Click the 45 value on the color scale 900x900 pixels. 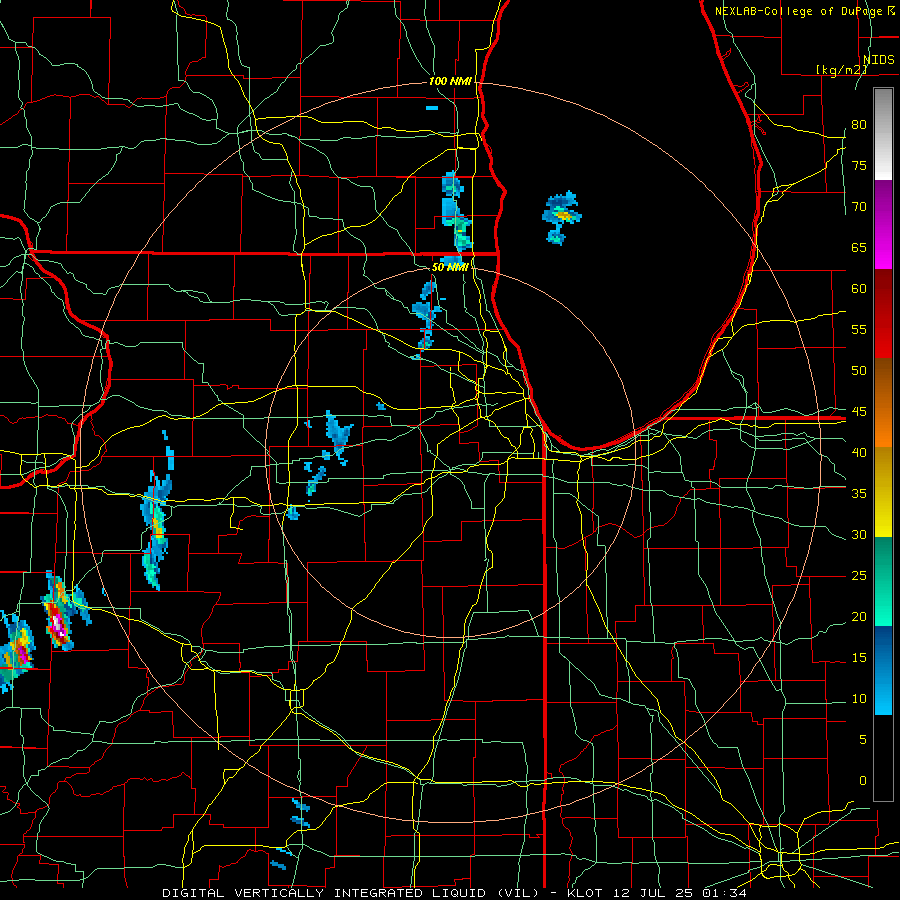(859, 412)
